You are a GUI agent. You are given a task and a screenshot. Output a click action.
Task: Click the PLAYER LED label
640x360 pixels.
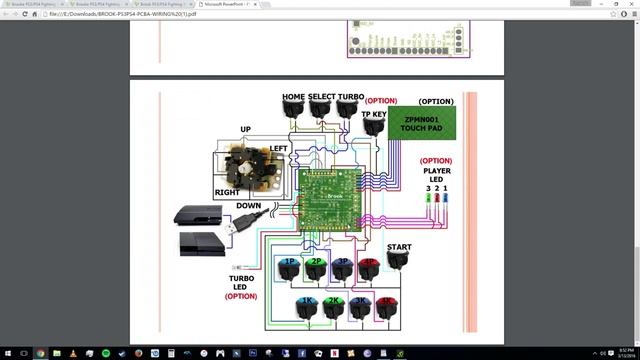point(437,175)
